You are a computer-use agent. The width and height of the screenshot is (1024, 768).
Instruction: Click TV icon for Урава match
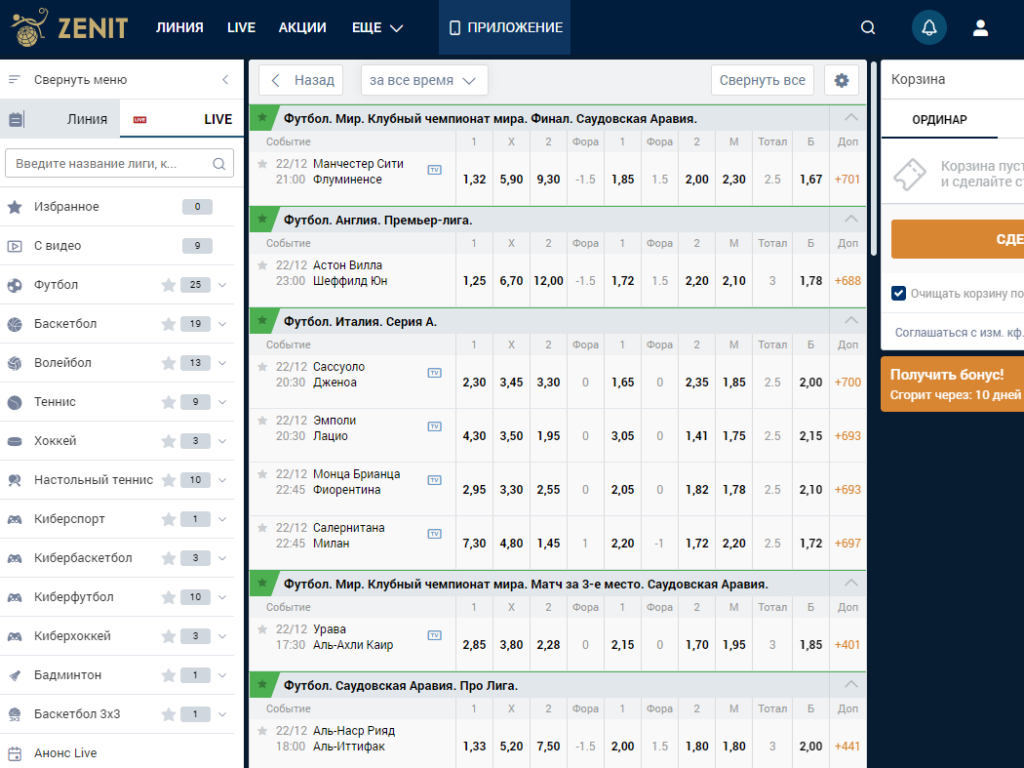(434, 635)
